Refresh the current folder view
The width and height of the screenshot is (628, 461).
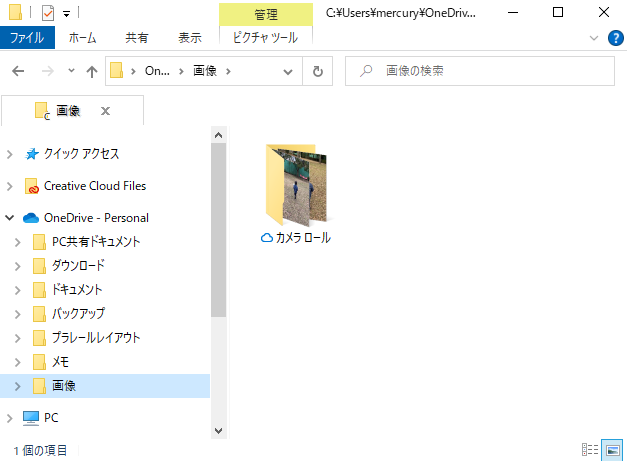point(318,72)
